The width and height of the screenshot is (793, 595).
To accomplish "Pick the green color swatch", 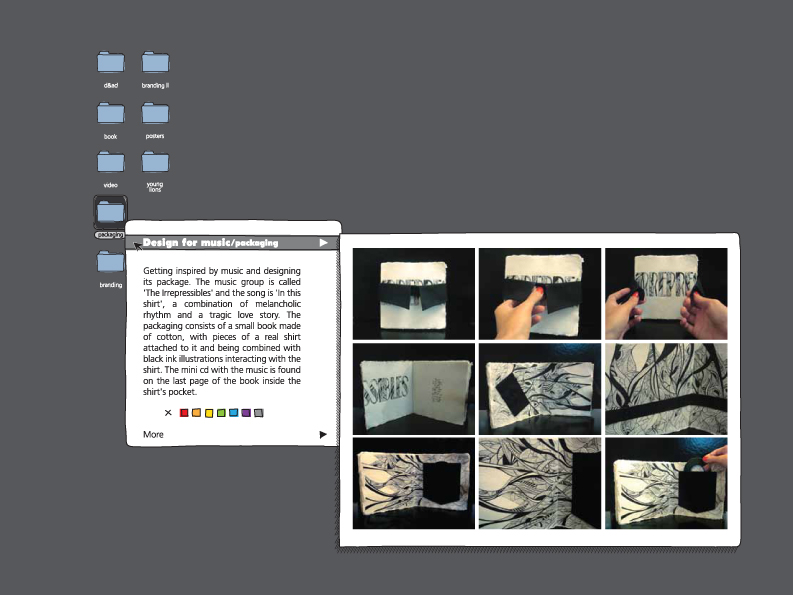I will 221,413.
